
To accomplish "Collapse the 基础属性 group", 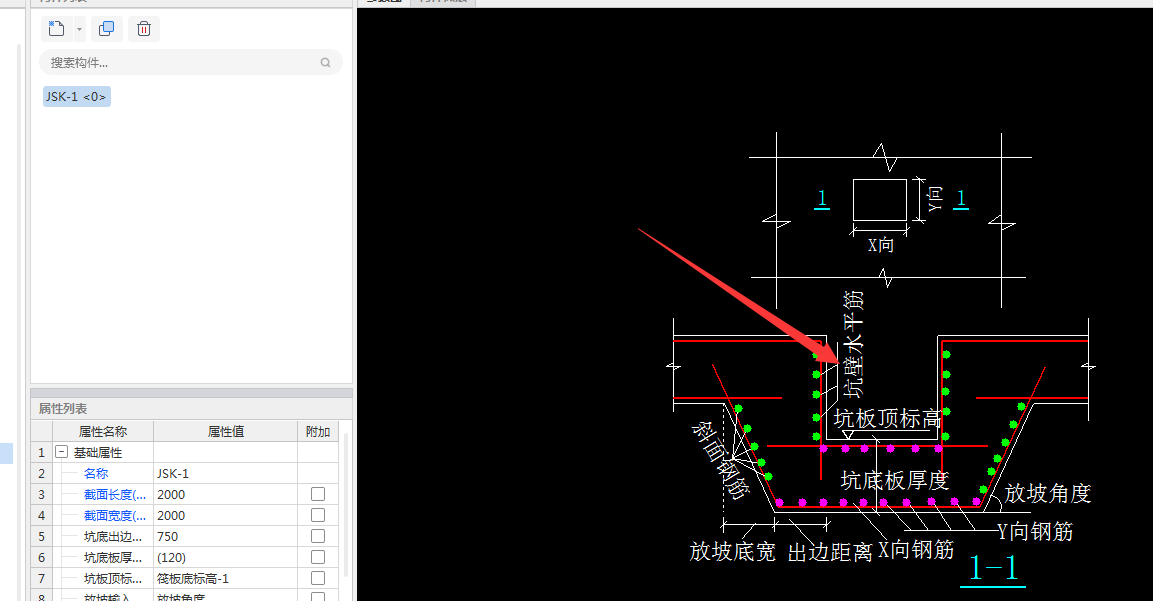I will 62,452.
